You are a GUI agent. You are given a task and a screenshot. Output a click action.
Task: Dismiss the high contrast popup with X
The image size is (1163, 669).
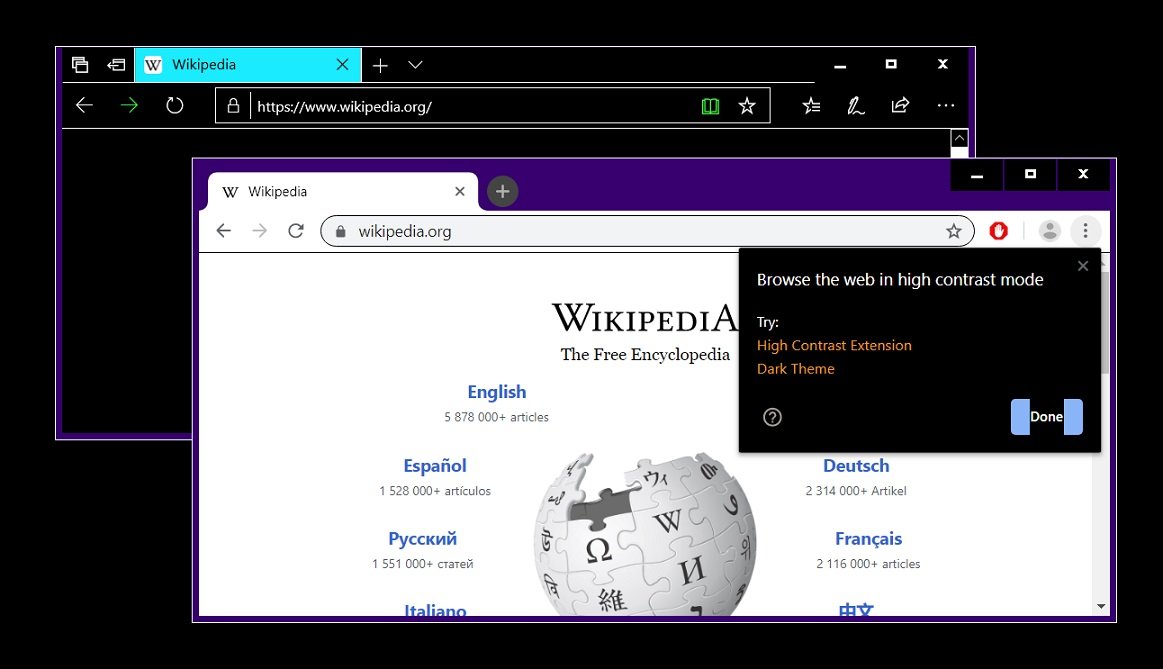point(1082,266)
